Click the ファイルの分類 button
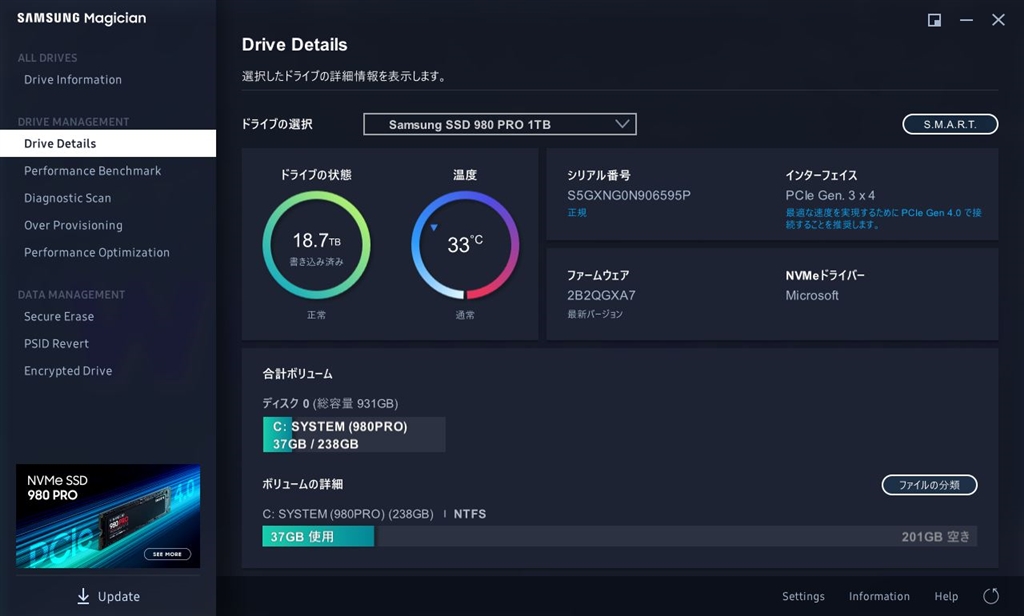1024x616 pixels. tap(929, 485)
